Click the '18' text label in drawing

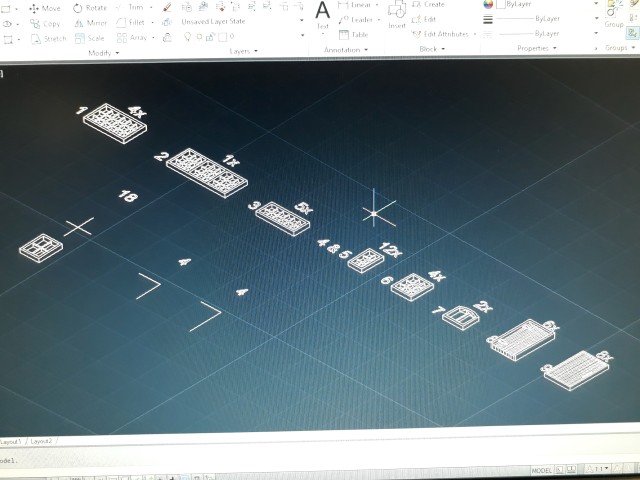coord(128,196)
